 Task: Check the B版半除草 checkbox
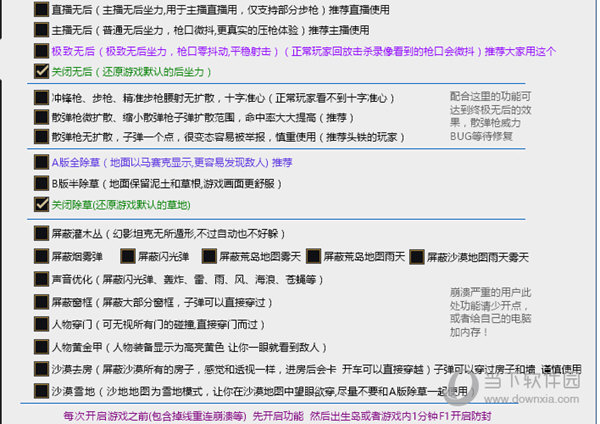tap(41, 183)
